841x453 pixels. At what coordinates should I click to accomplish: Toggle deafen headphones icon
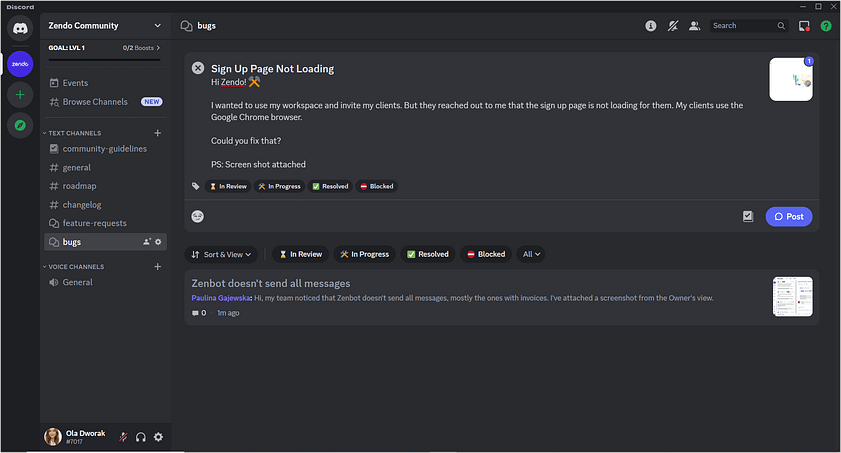click(x=141, y=437)
